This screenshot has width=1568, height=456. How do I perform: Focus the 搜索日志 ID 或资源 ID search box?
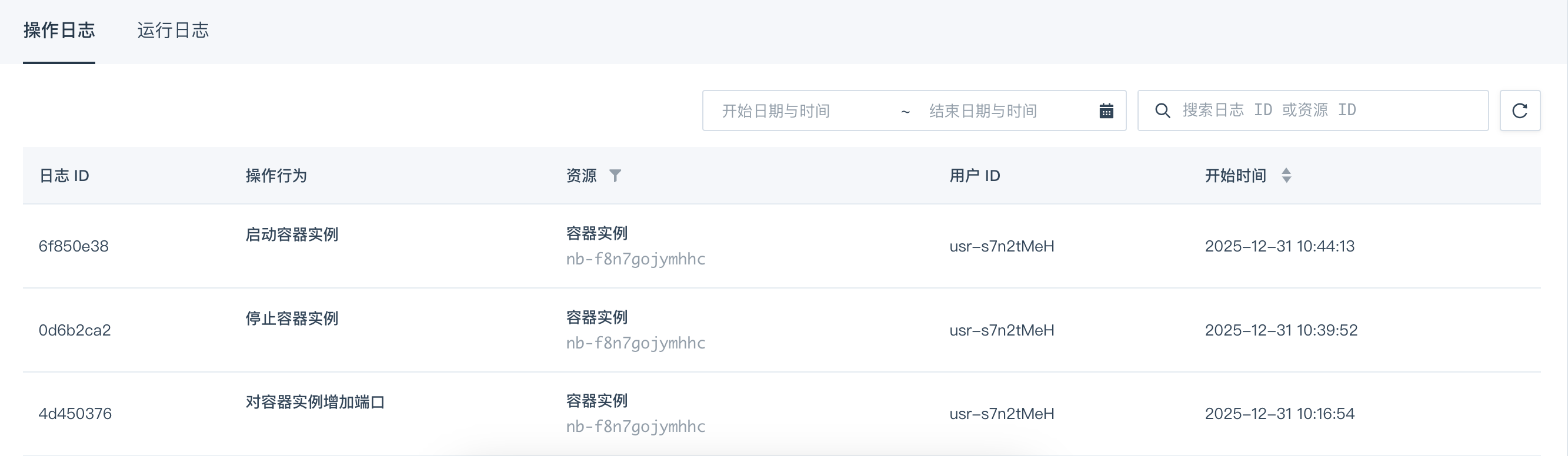click(1327, 110)
